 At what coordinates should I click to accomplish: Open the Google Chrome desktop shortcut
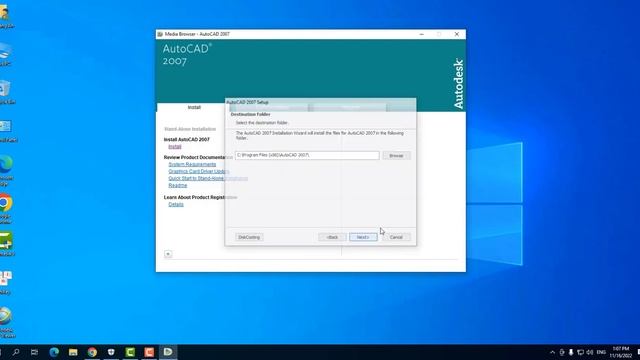pos(6,209)
